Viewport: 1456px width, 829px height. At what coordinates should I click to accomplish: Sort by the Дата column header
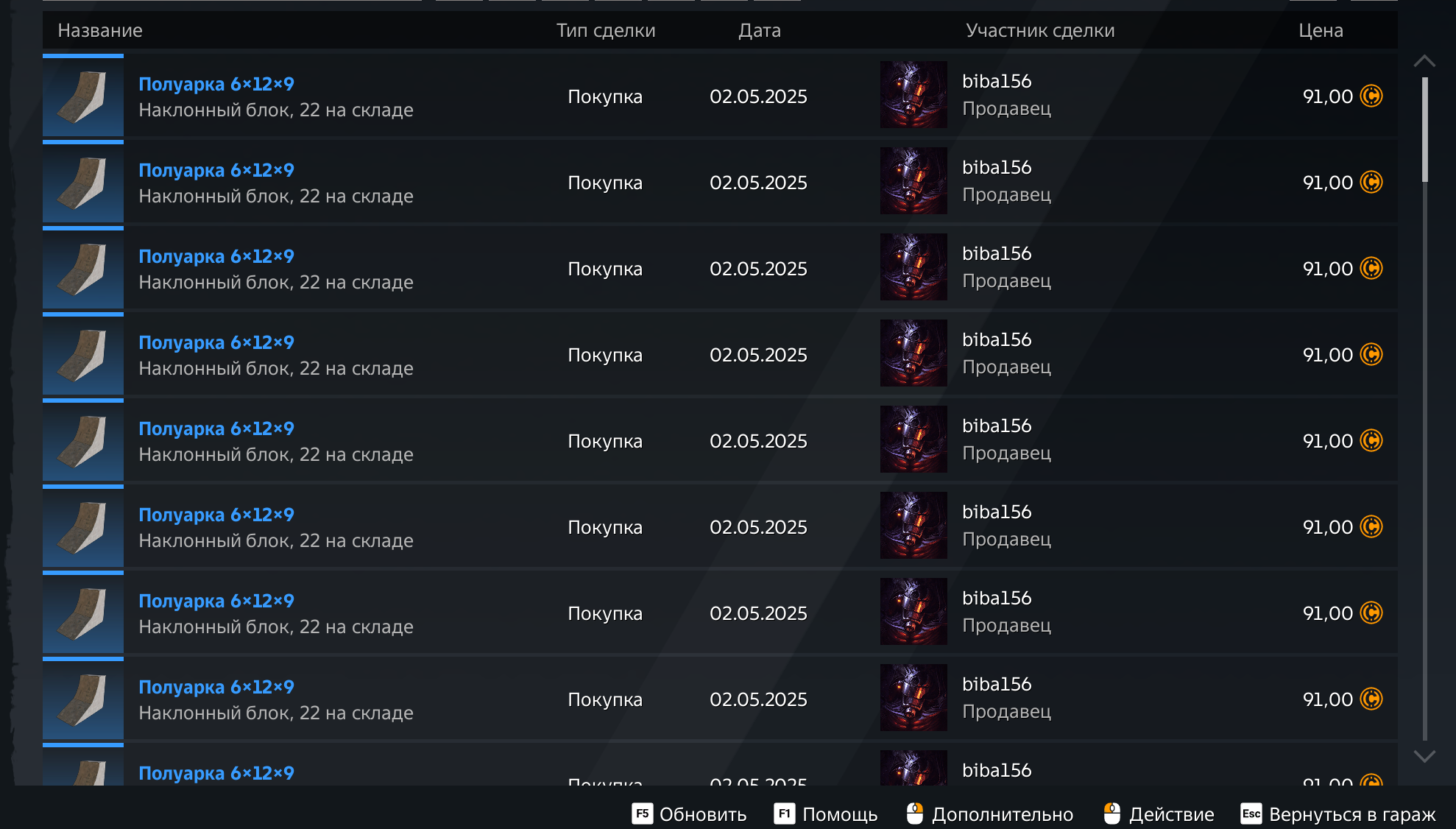click(x=760, y=30)
